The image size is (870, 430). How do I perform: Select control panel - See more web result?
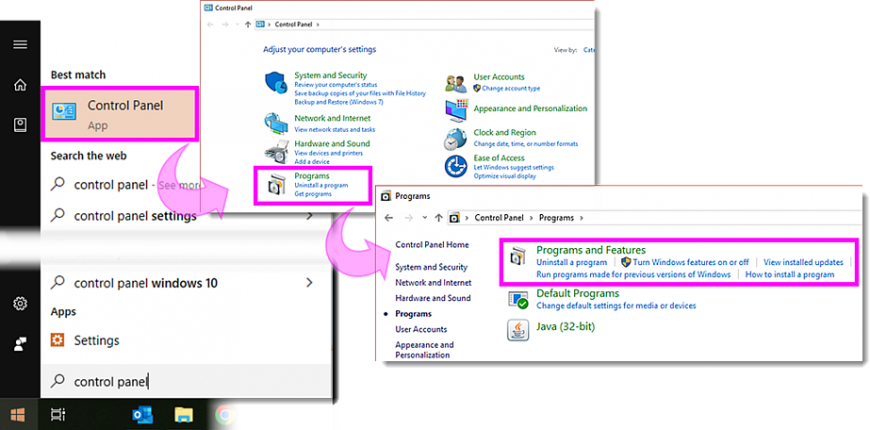[x=137, y=185]
